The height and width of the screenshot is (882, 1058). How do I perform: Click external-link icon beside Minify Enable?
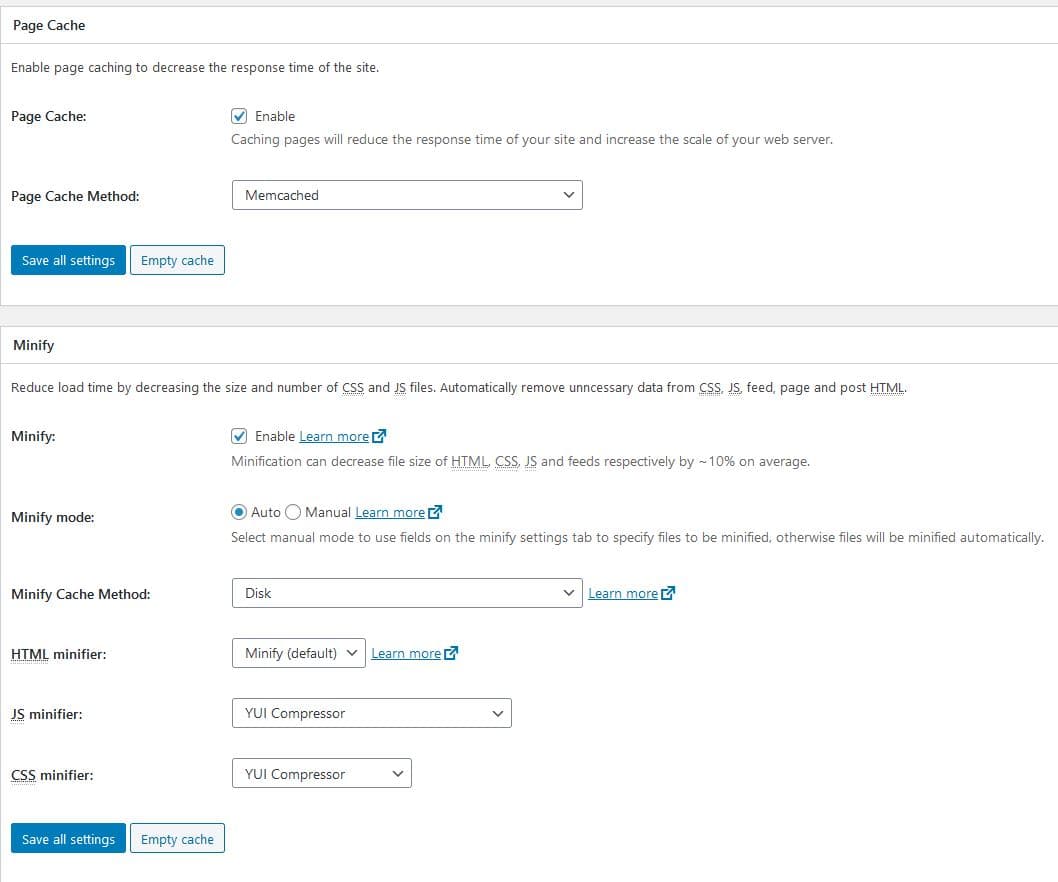click(379, 436)
